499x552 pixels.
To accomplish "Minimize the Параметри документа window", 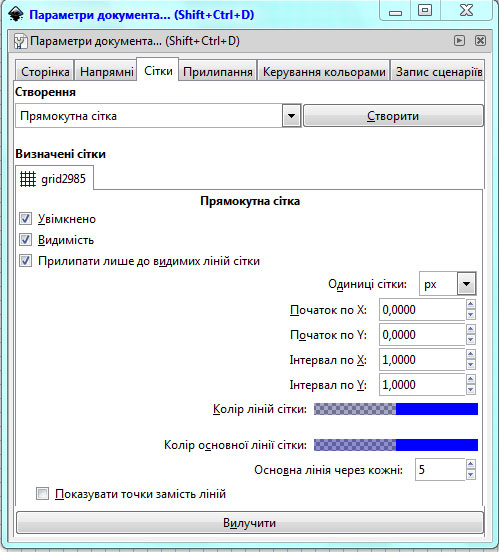I will point(395,11).
